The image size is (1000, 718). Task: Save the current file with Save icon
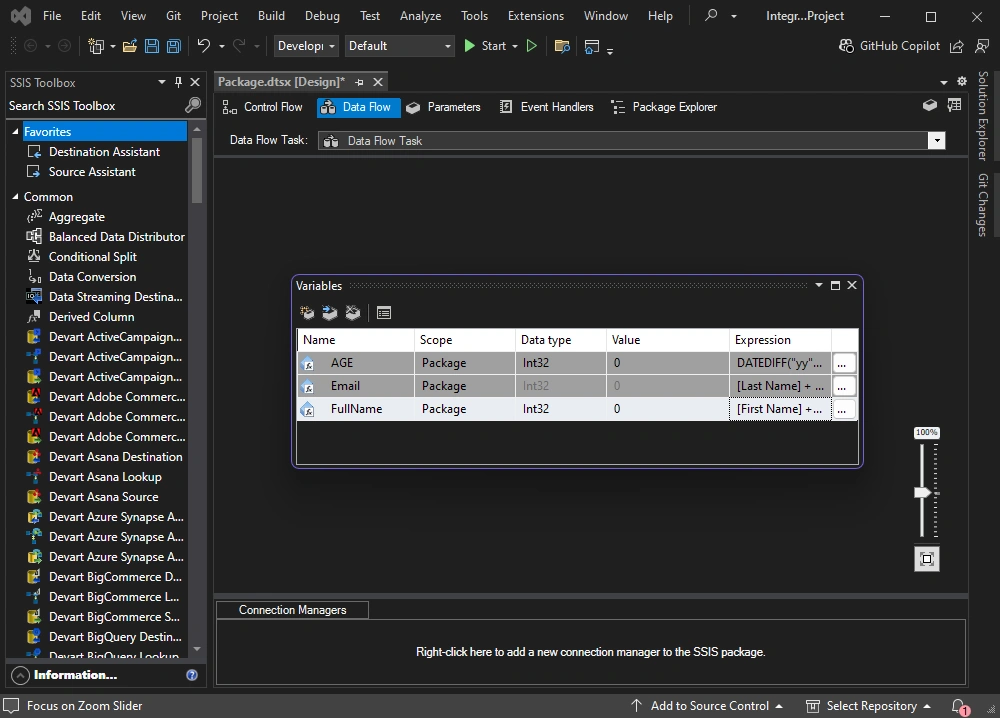pyautogui.click(x=152, y=46)
